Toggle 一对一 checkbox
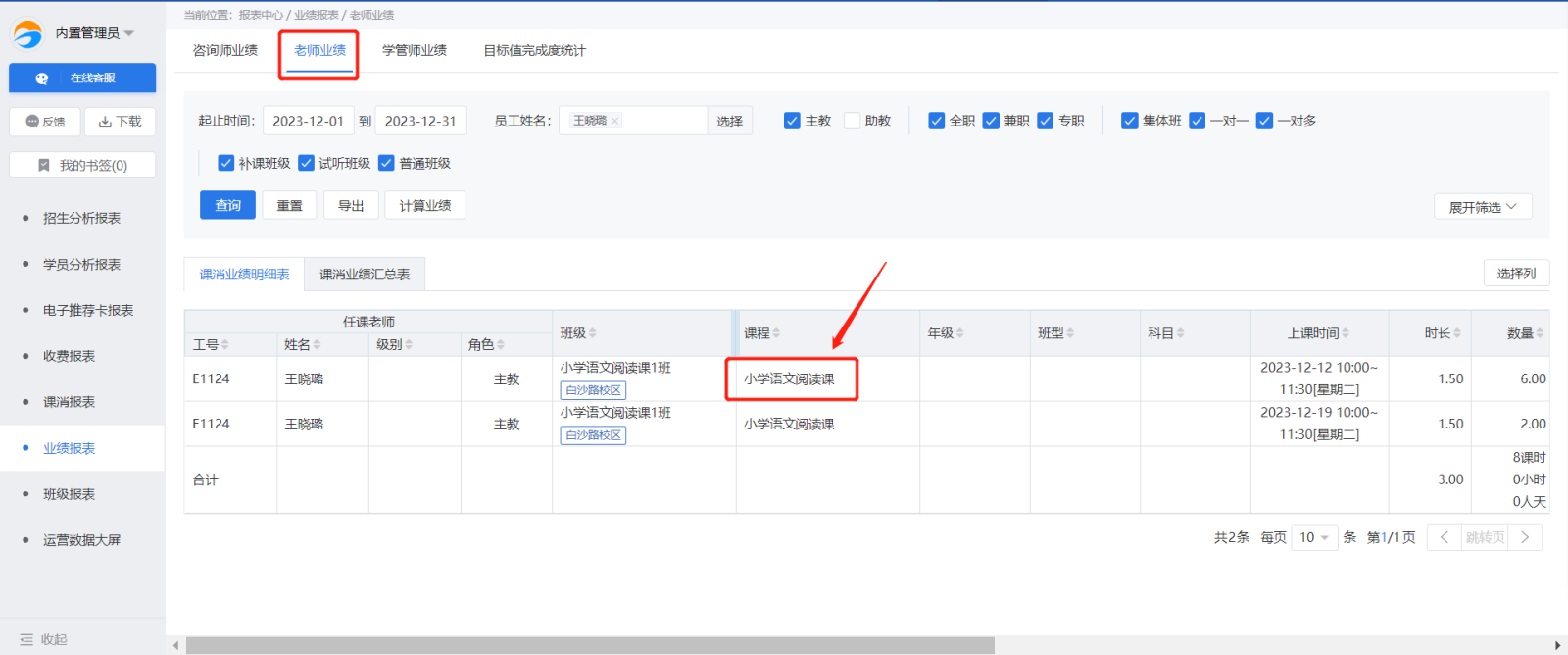 point(1197,121)
